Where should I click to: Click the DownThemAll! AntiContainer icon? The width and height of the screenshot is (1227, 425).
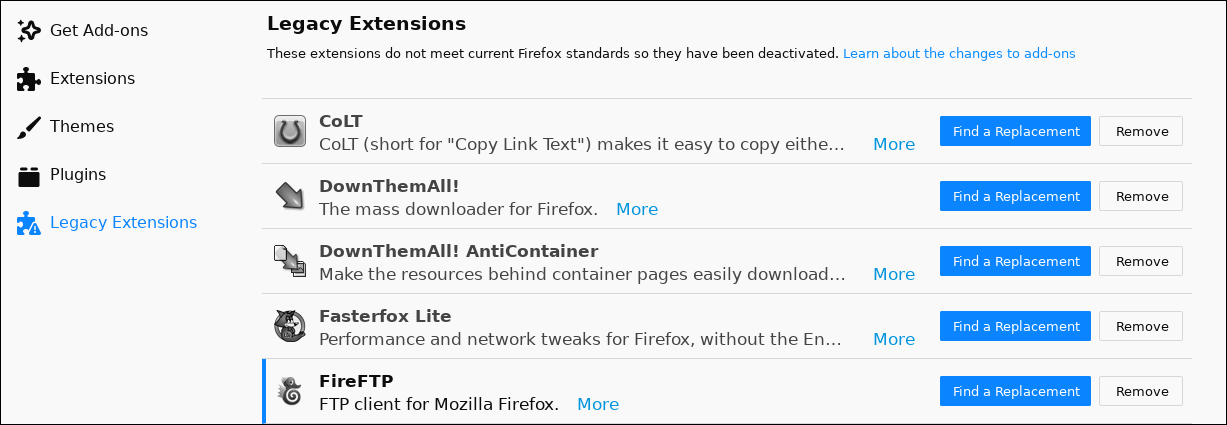tap(290, 261)
